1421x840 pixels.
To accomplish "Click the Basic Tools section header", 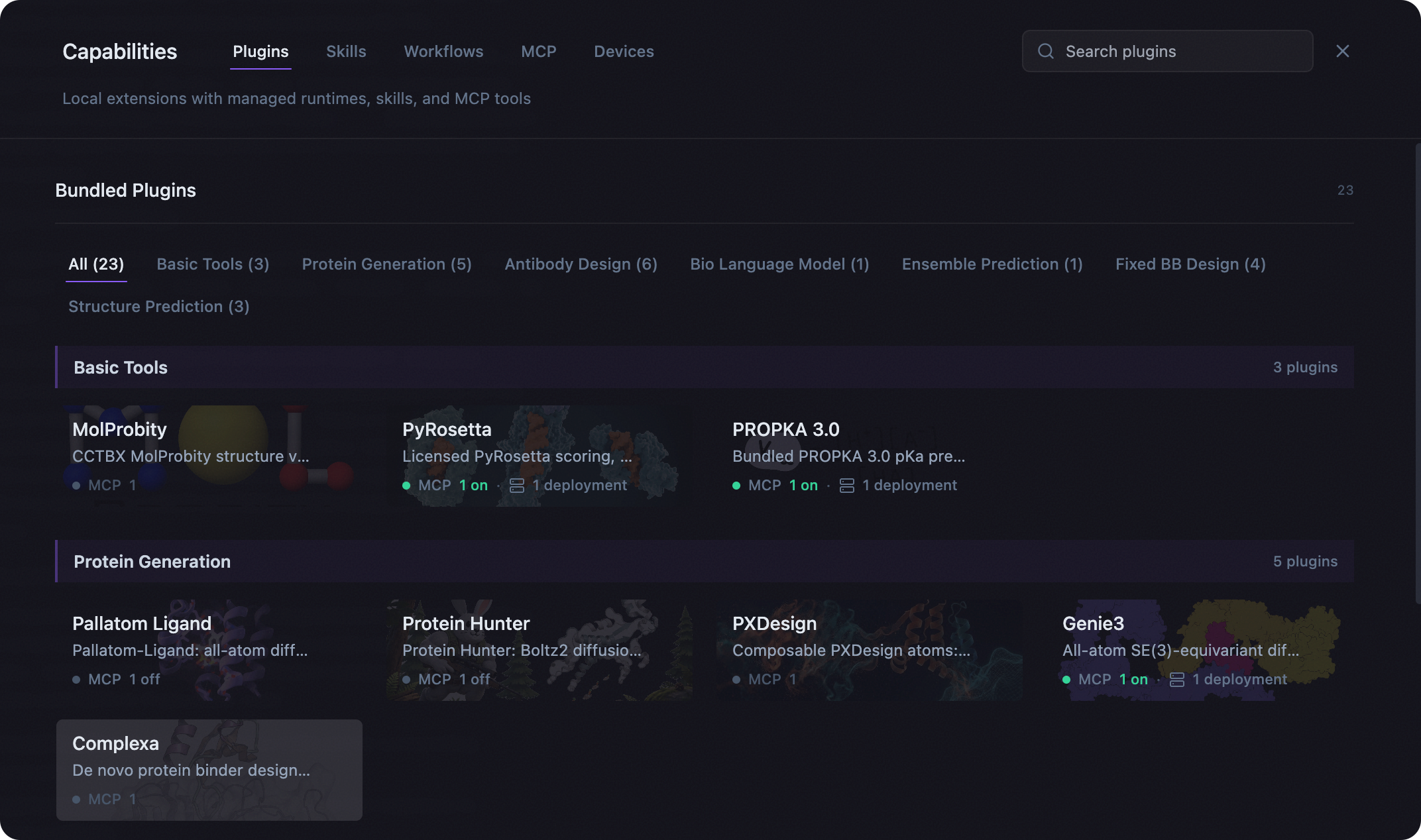I will [705, 367].
